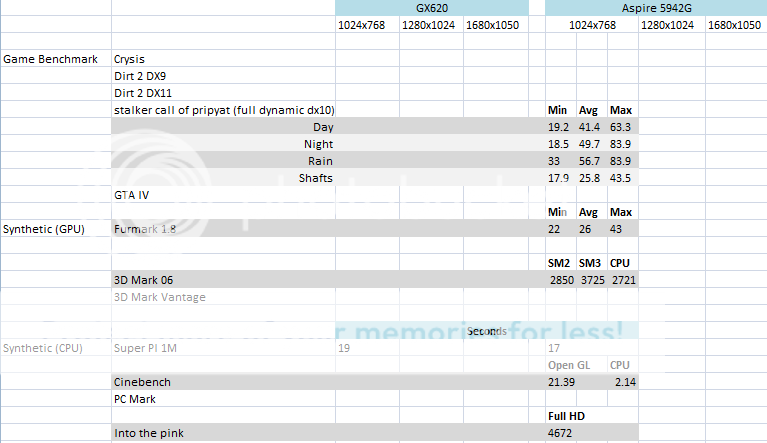The image size is (767, 443).
Task: Click the 3D Mark Vantage cell
Action: (x=159, y=297)
